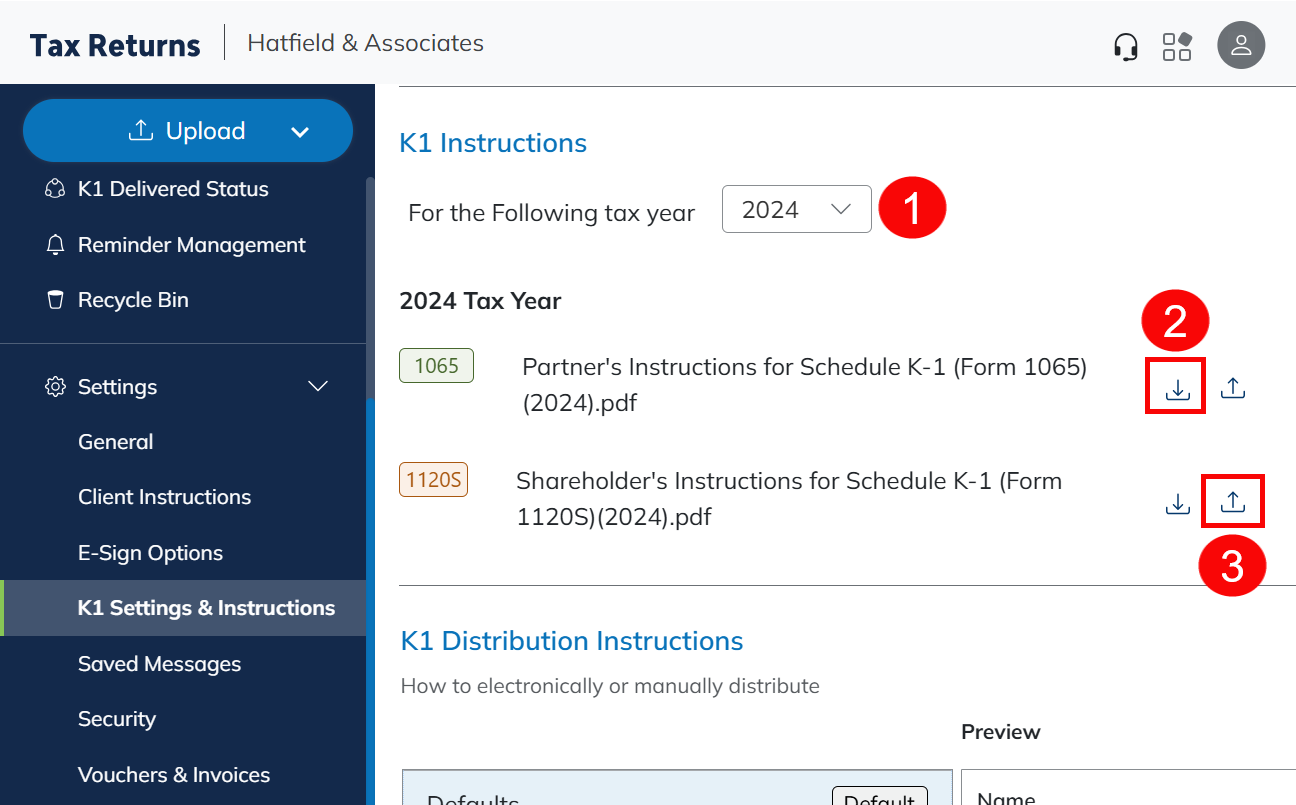Upload a new Form 1065 instructions file
This screenshot has height=805, width=1296.
[x=1233, y=388]
